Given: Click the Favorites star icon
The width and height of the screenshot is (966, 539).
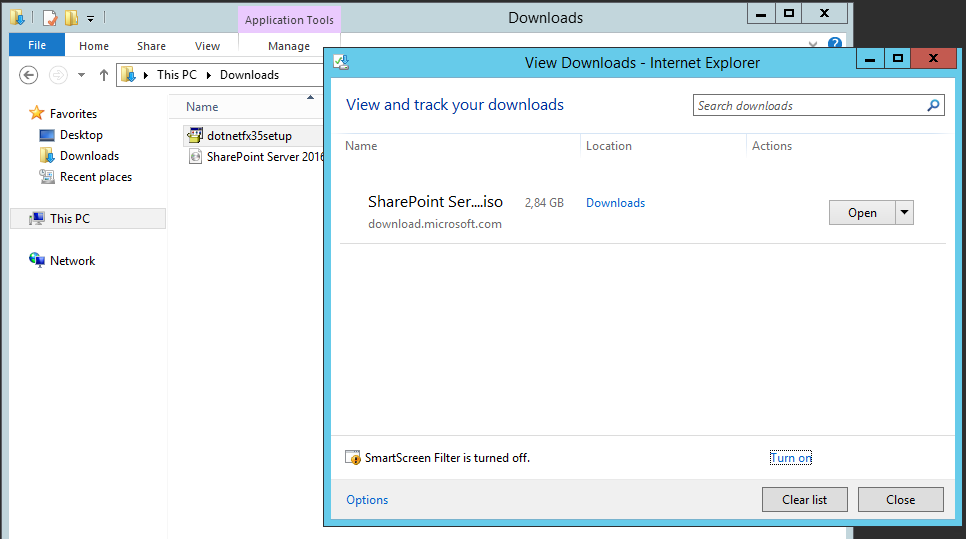Looking at the screenshot, I should click(x=37, y=113).
